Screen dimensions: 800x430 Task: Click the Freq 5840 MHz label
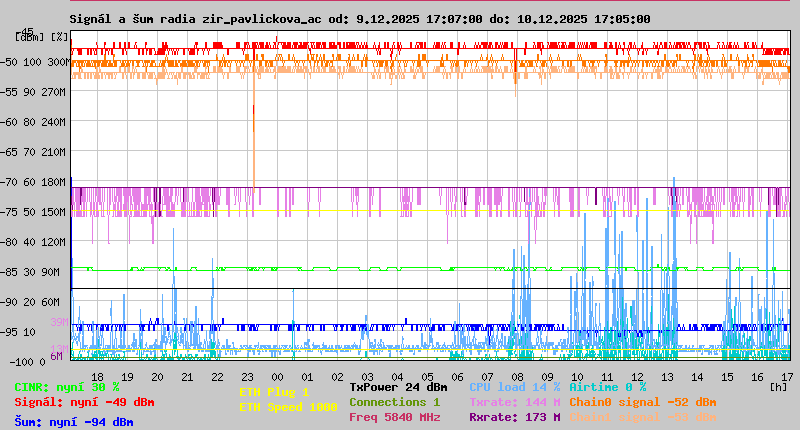(x=394, y=417)
